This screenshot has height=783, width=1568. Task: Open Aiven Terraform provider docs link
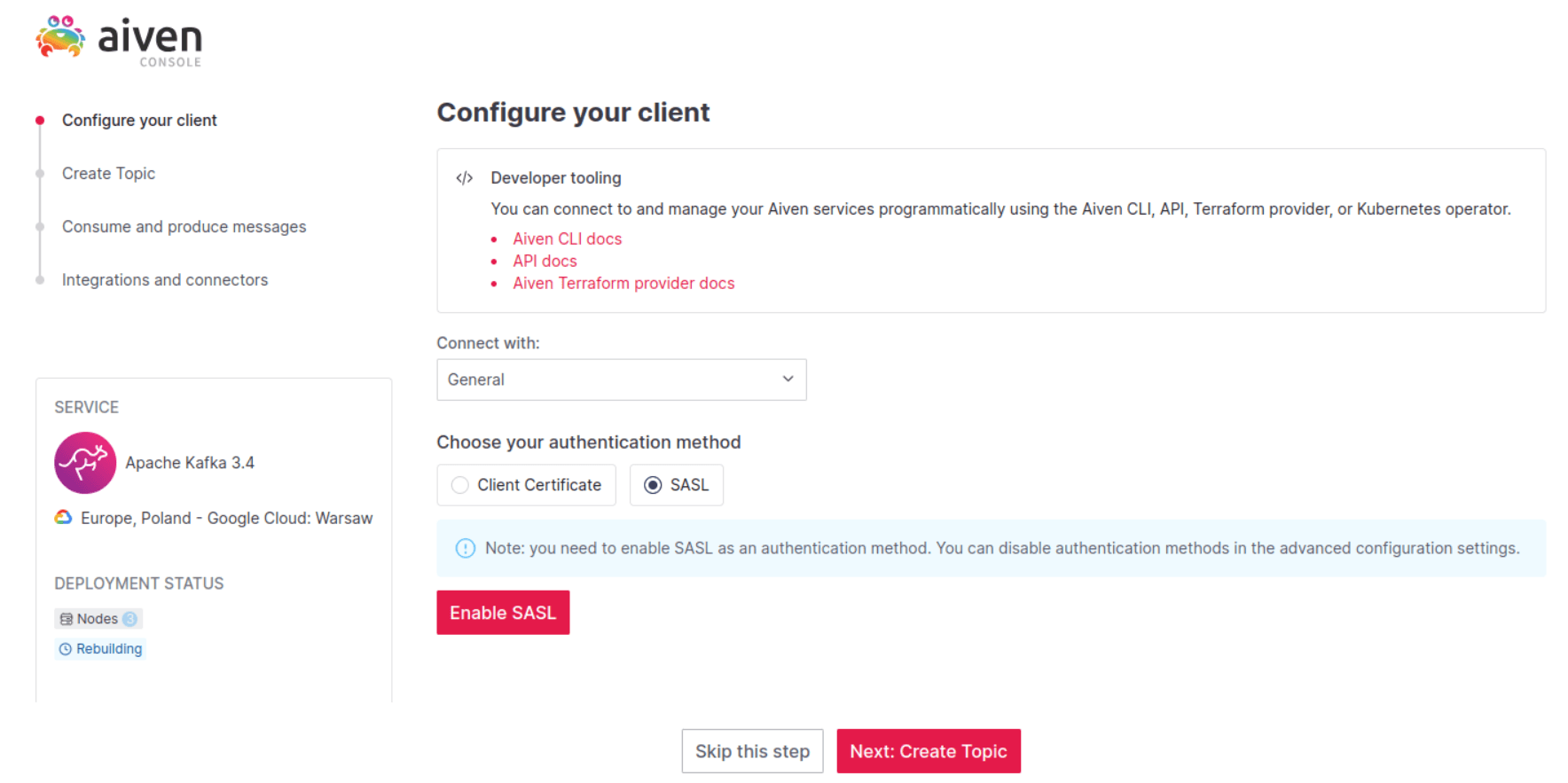pos(623,284)
